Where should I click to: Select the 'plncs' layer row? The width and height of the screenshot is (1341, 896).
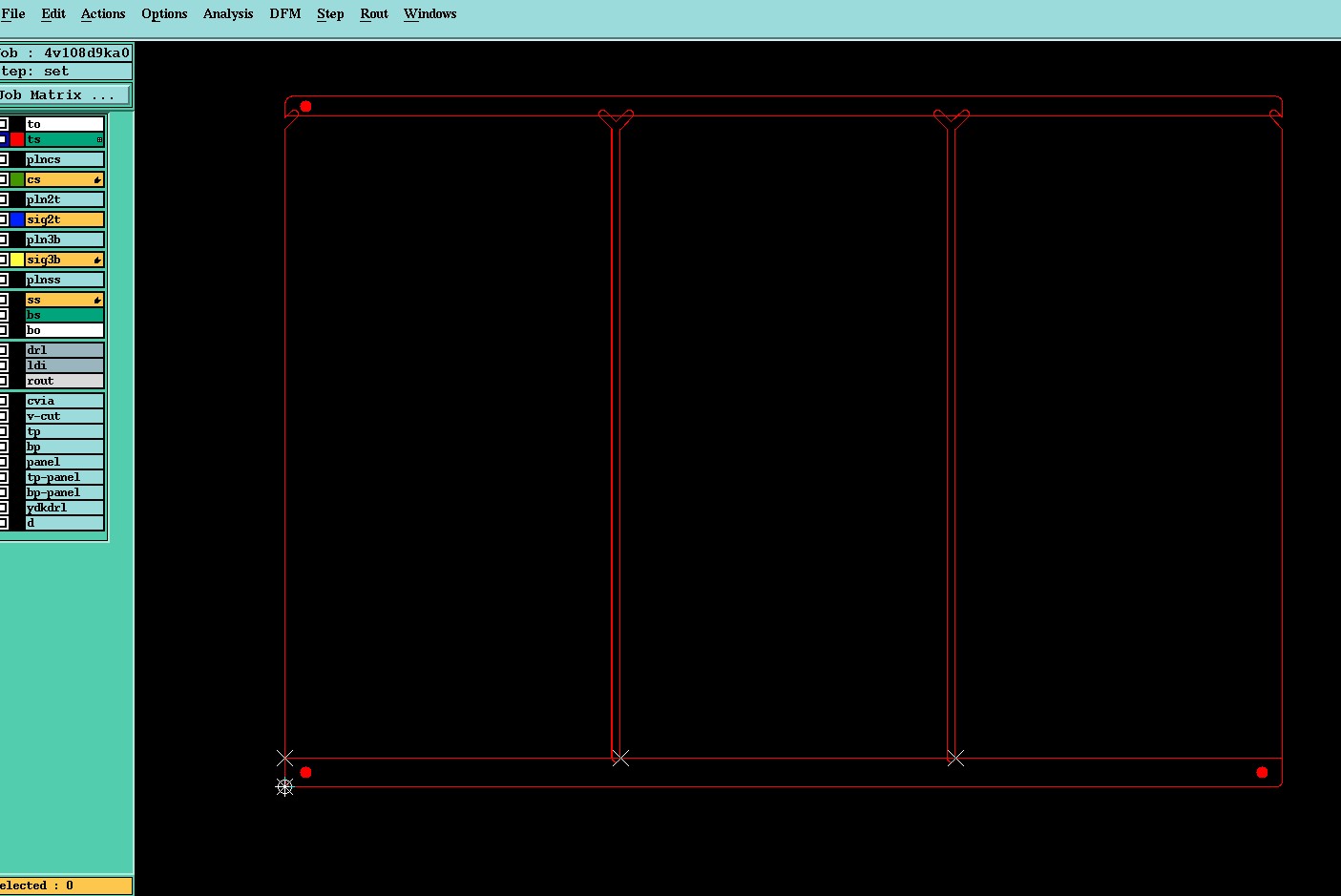coord(64,159)
